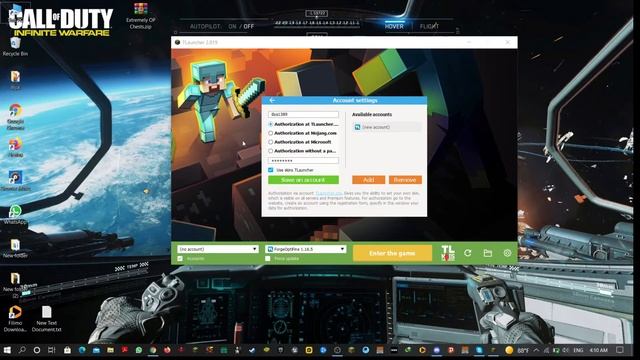Launch Microsoft Edge from taskbar

coord(82,350)
